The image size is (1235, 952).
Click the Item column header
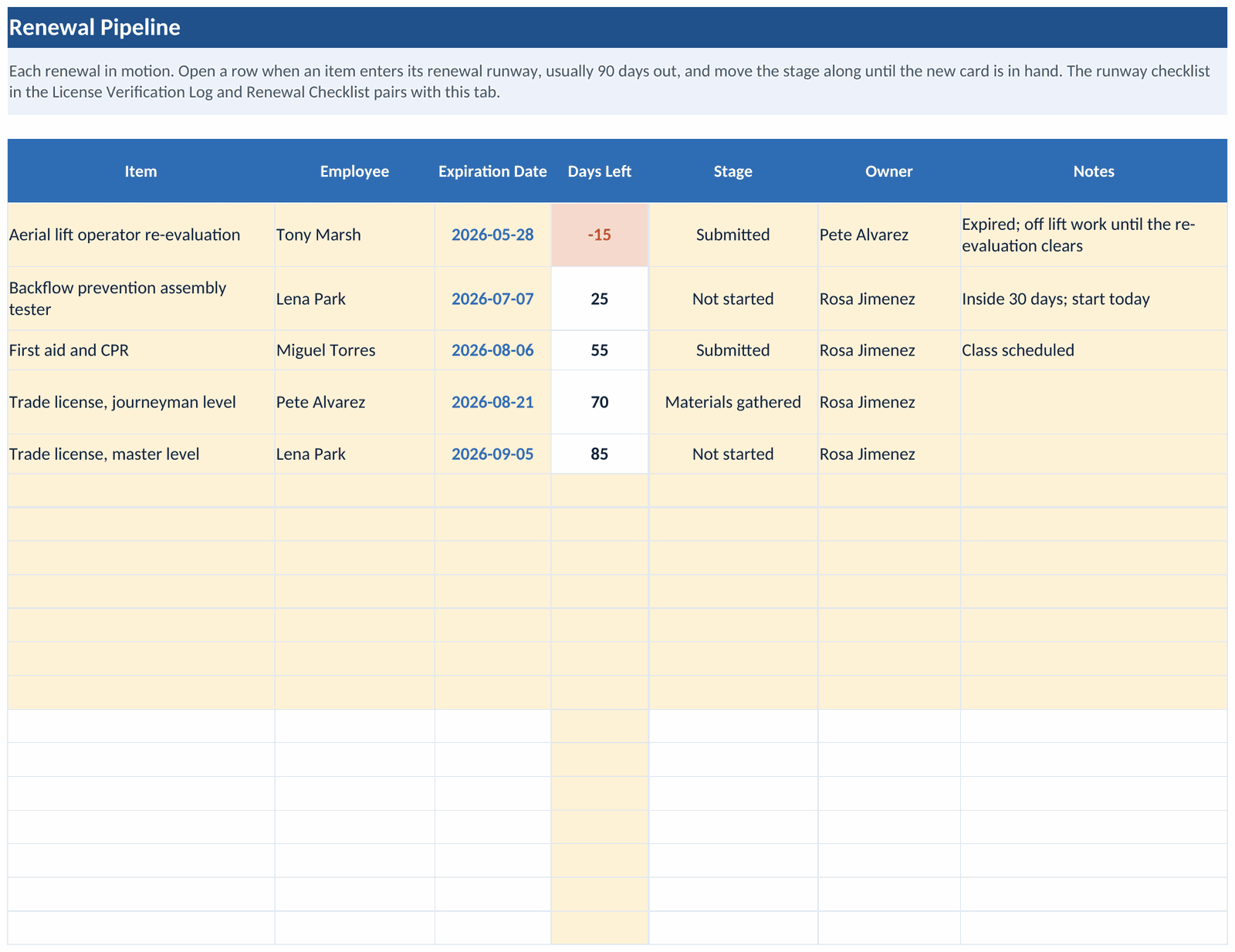coord(141,171)
